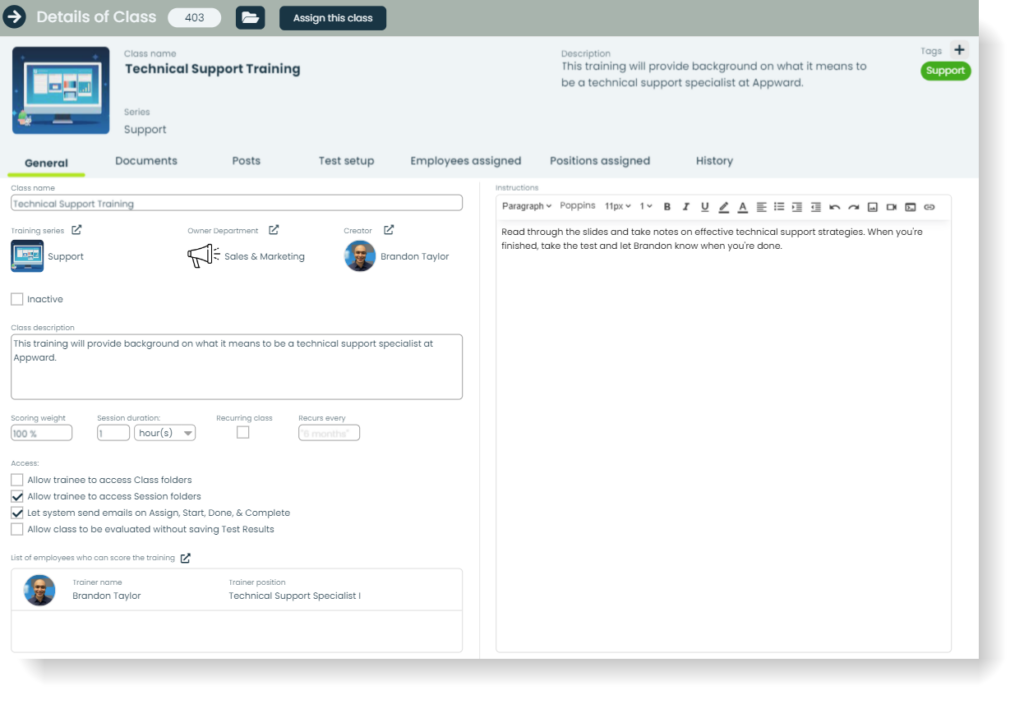Uncheck Allow trainee to access Session folders
Screen dimensions: 1024x704
(x=17, y=496)
